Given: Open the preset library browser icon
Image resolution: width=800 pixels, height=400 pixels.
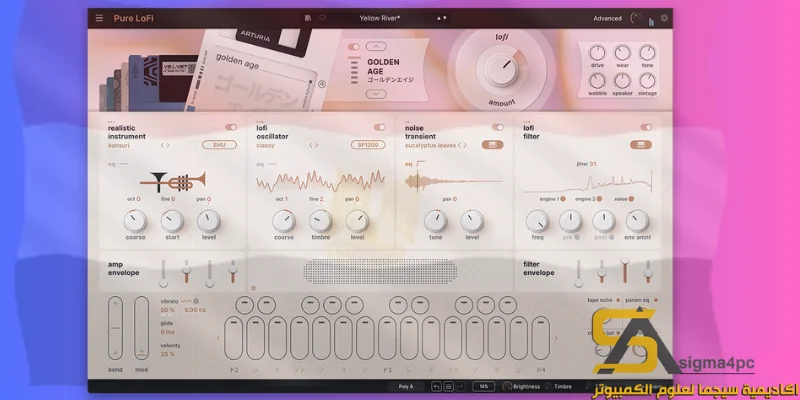Looking at the screenshot, I should tap(308, 18).
